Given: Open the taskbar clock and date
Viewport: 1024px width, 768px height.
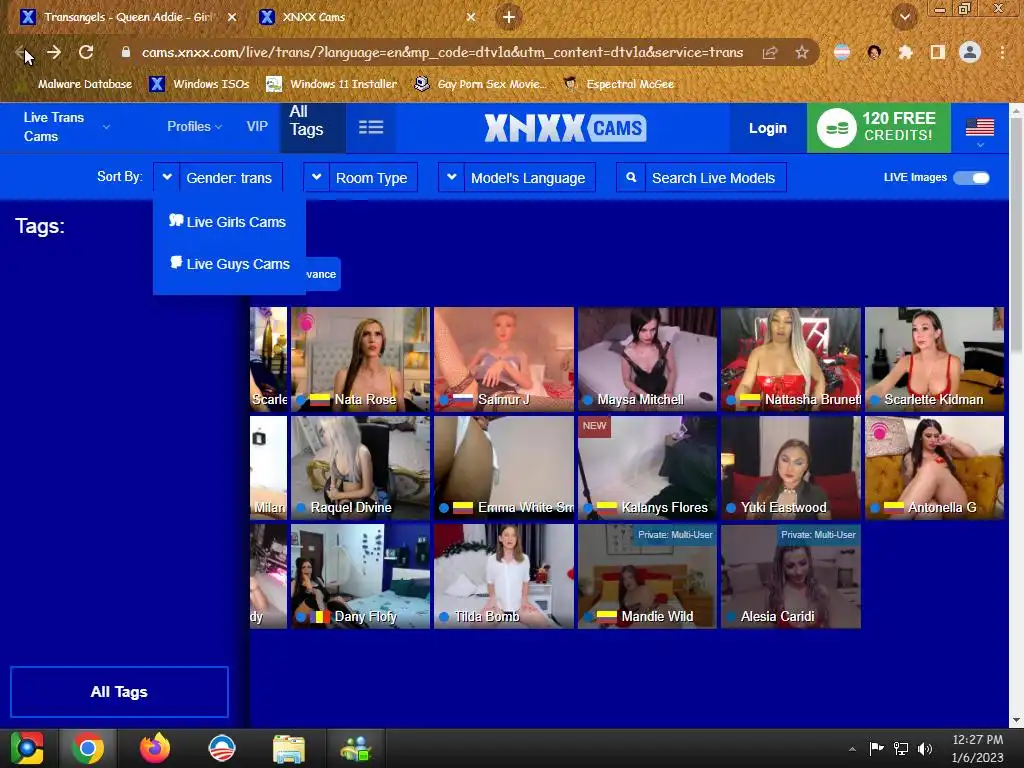Looking at the screenshot, I should (x=978, y=748).
